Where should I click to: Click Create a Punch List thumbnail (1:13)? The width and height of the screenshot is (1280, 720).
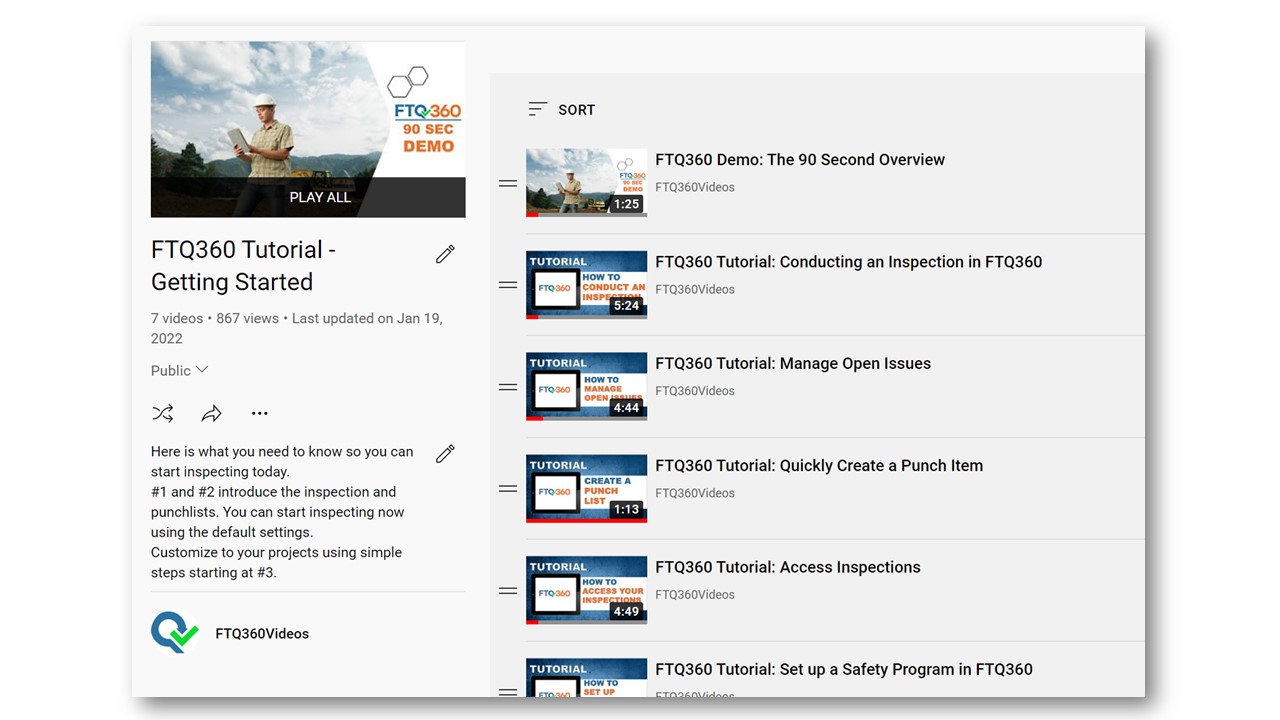(586, 489)
